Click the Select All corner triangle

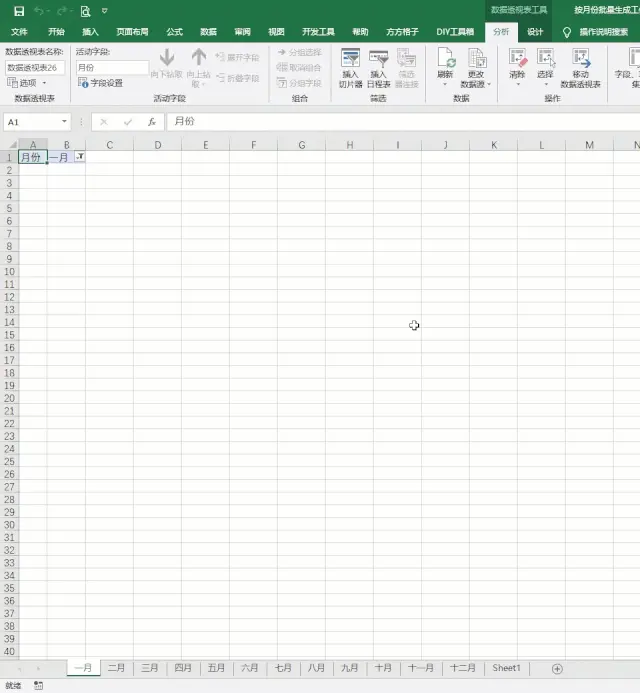[12, 145]
